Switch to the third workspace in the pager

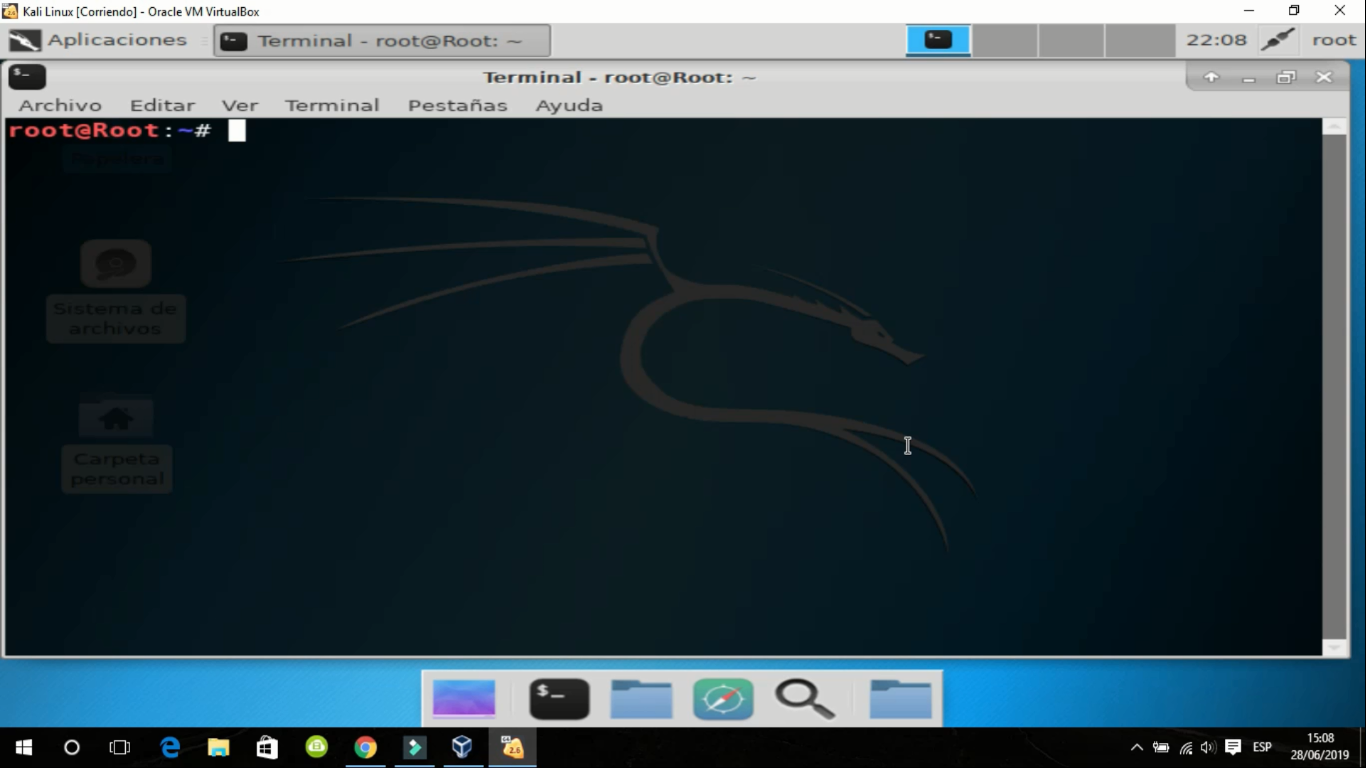tap(1071, 40)
